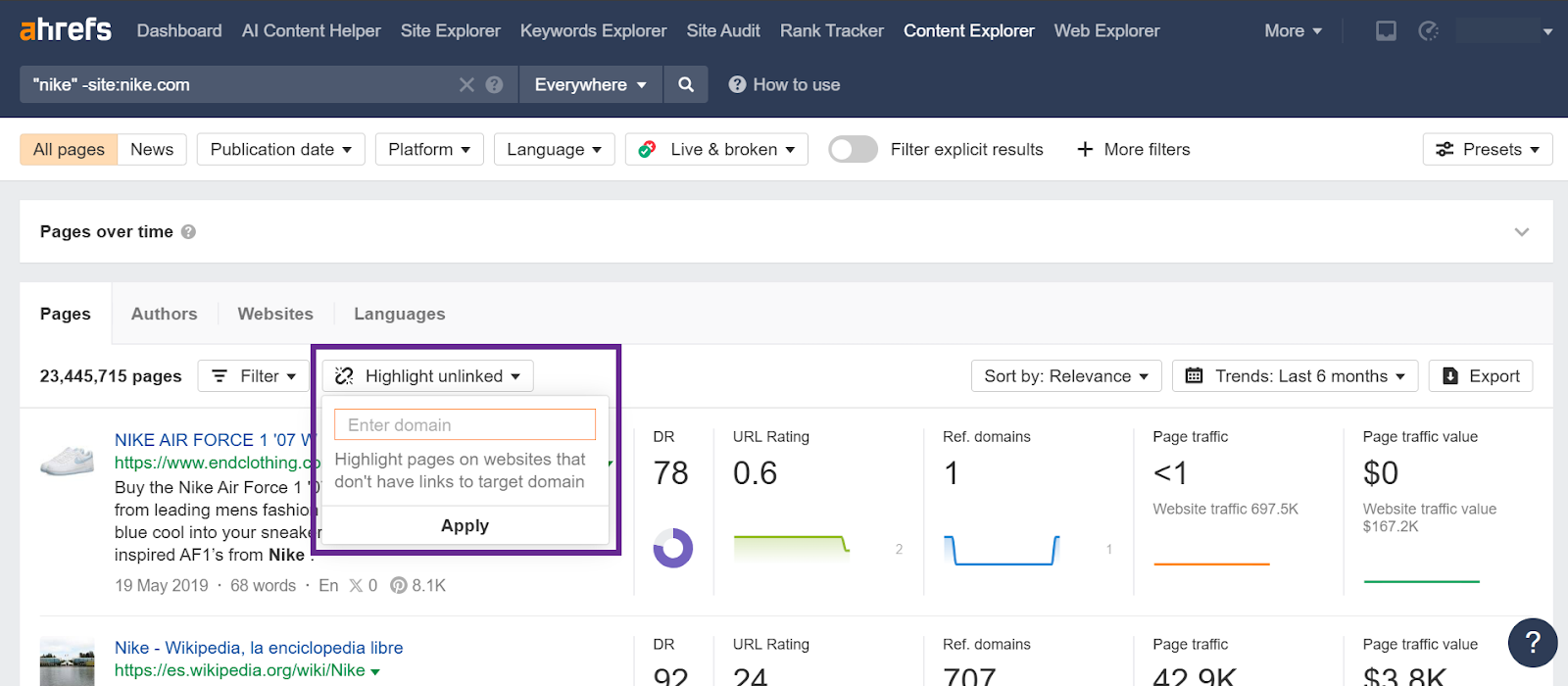Click the Nike sneaker thumbnail
Image resolution: width=1568 pixels, height=686 pixels.
[x=67, y=460]
